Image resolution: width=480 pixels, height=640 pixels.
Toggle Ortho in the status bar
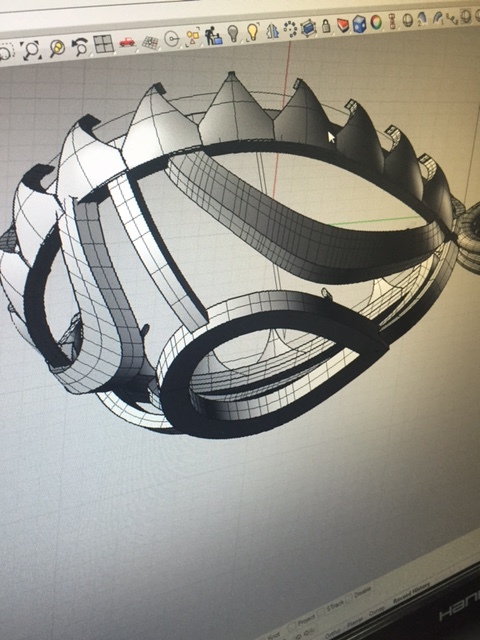pyautogui.click(x=335, y=633)
